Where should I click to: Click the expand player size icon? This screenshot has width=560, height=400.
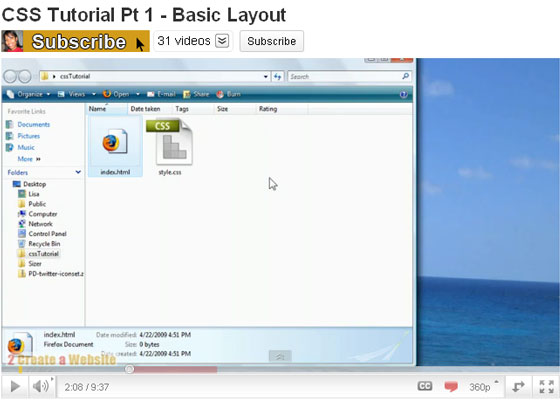[518, 386]
